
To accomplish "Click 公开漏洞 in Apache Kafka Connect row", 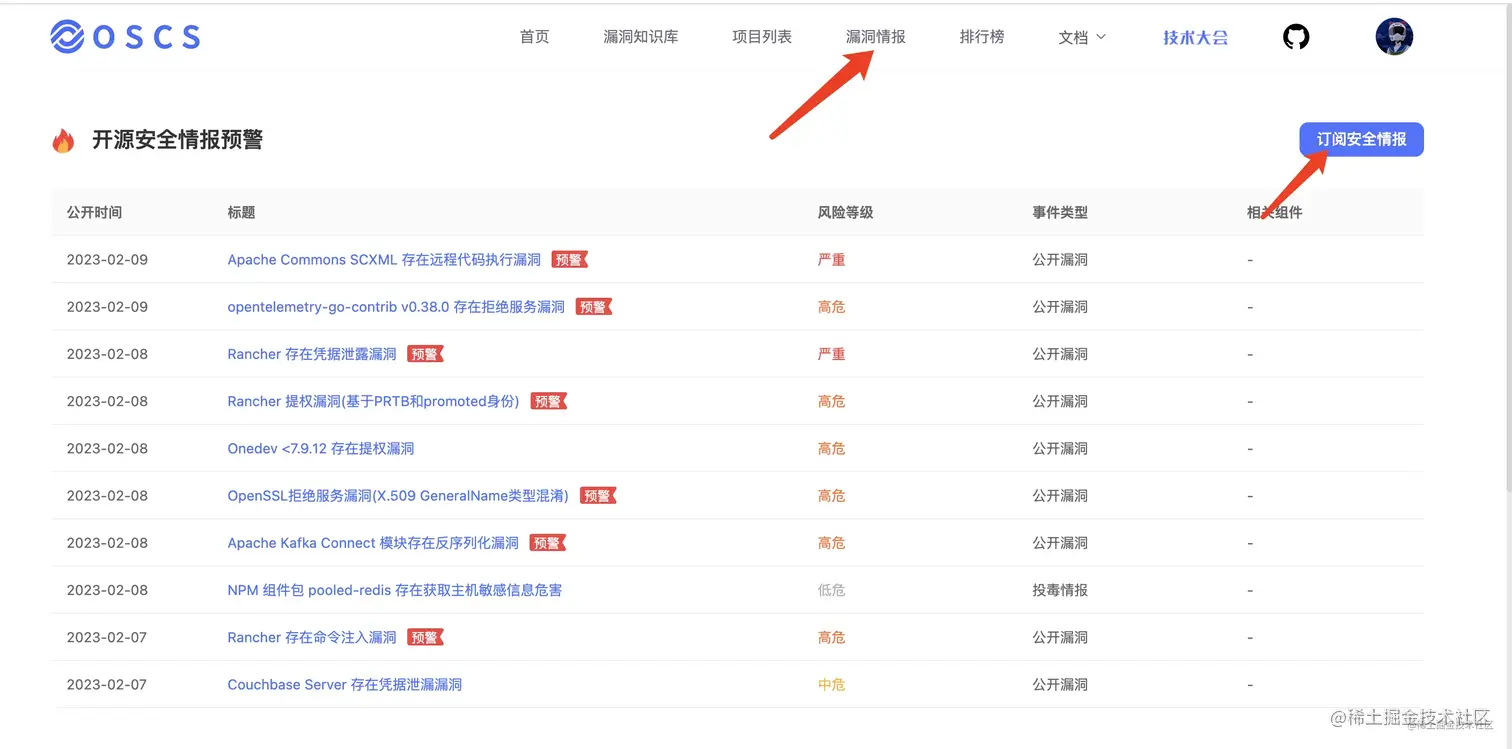I will click(1060, 543).
